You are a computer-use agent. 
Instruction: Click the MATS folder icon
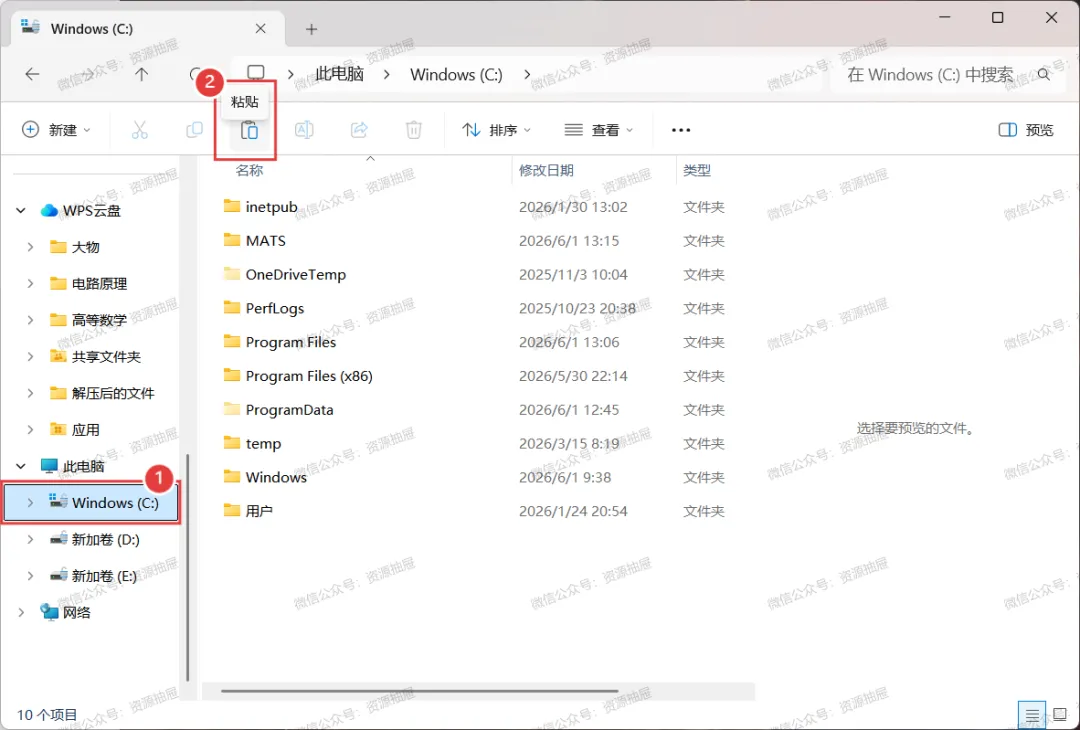(x=231, y=240)
